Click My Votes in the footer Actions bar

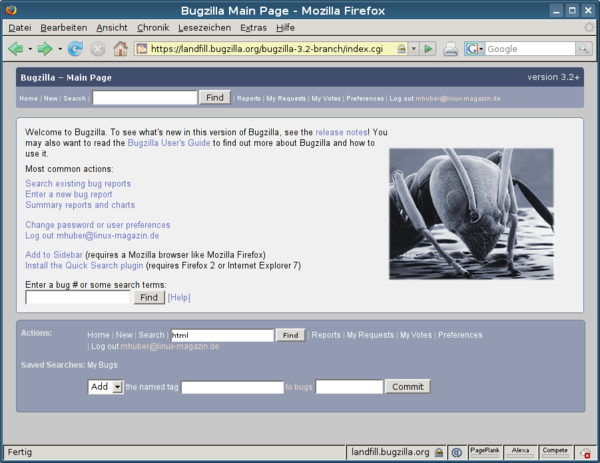pyautogui.click(x=416, y=335)
